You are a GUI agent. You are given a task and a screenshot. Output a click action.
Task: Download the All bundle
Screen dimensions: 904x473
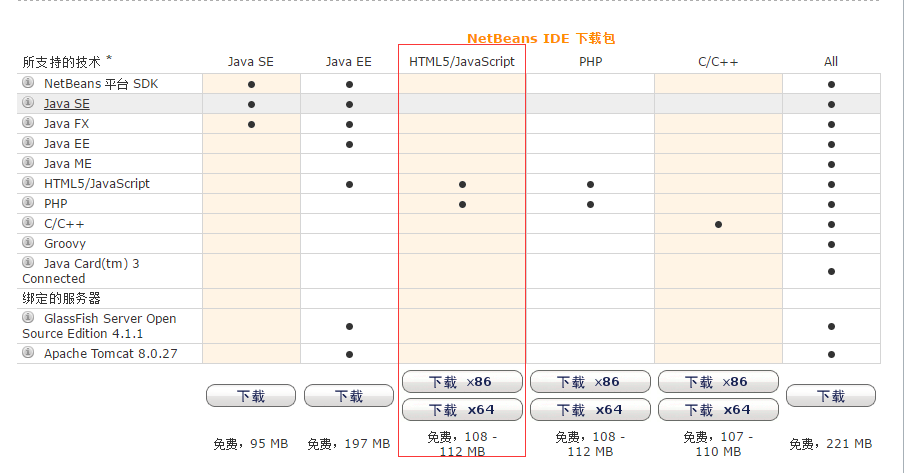[x=831, y=396]
